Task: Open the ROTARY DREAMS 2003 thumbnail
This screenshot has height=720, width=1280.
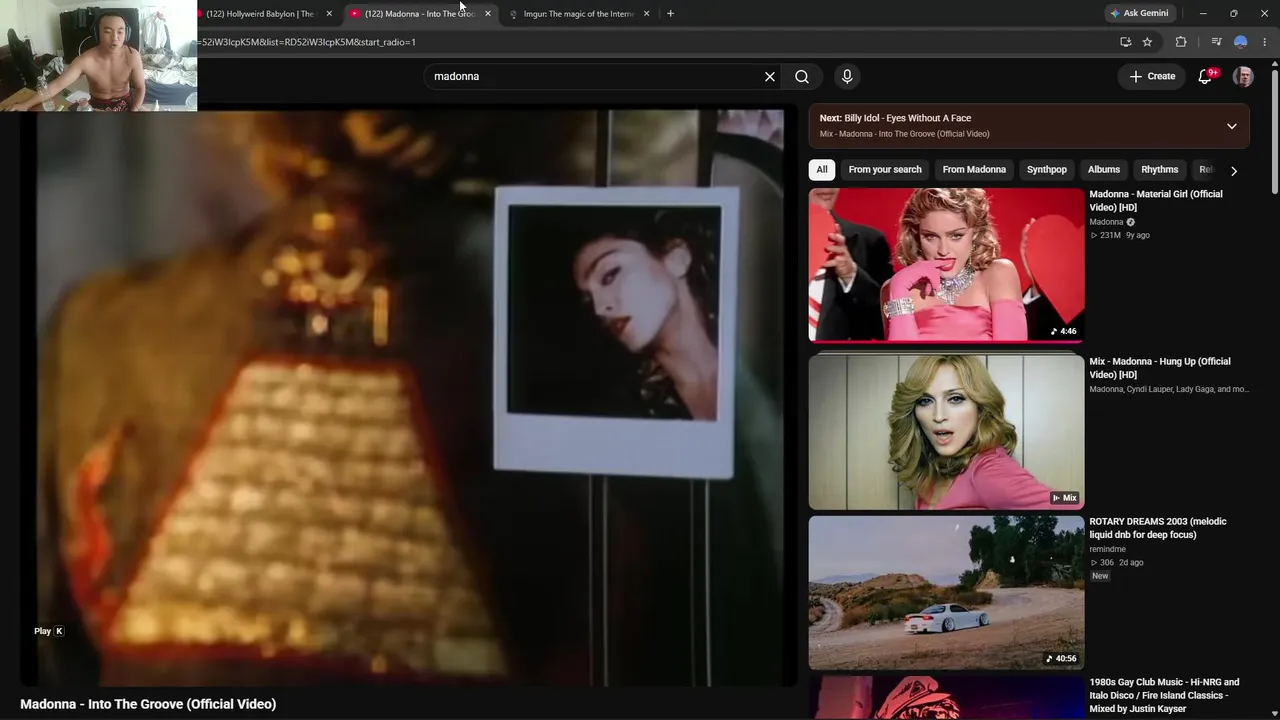Action: (946, 593)
